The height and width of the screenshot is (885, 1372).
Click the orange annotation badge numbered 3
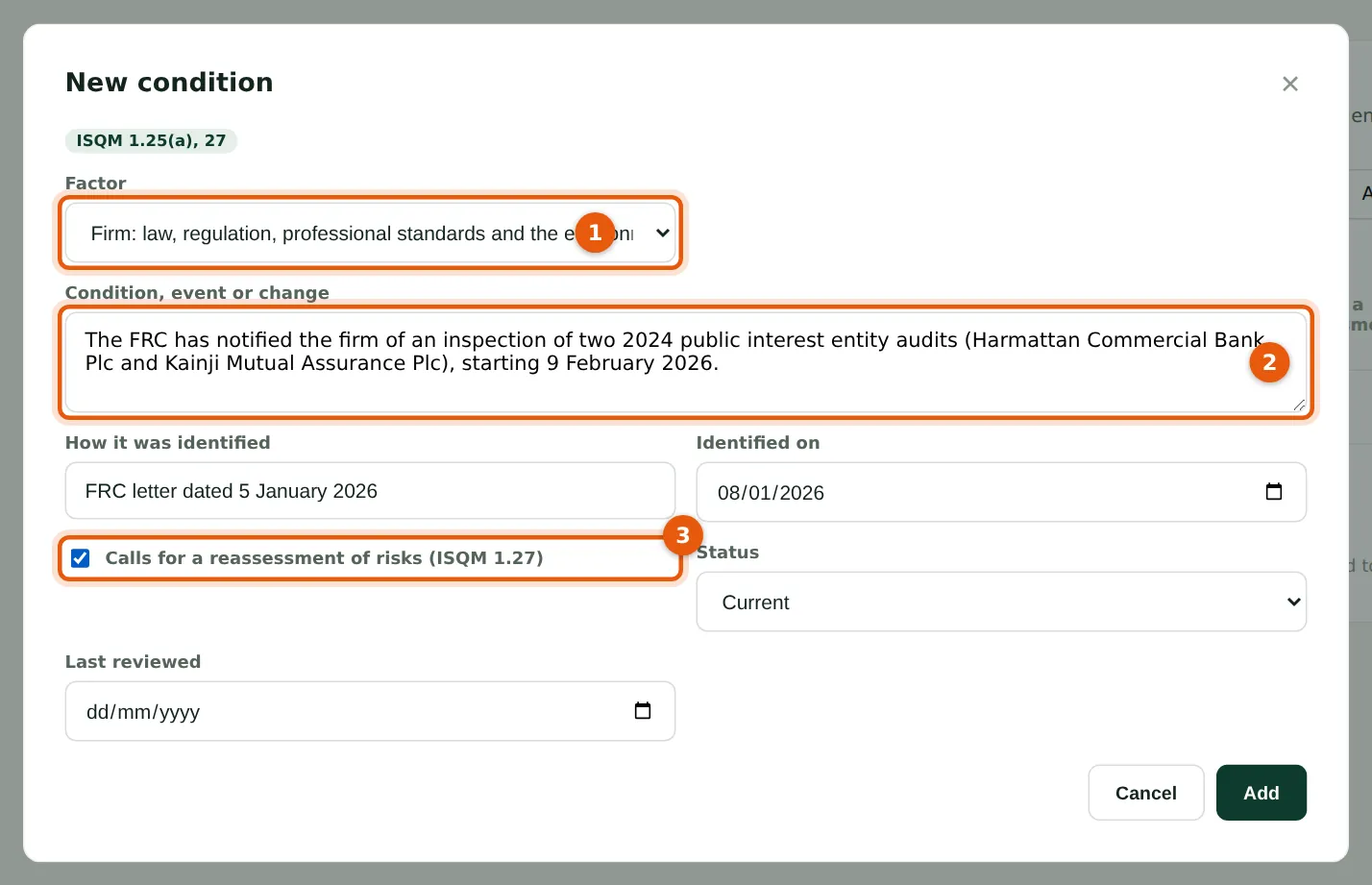(683, 535)
